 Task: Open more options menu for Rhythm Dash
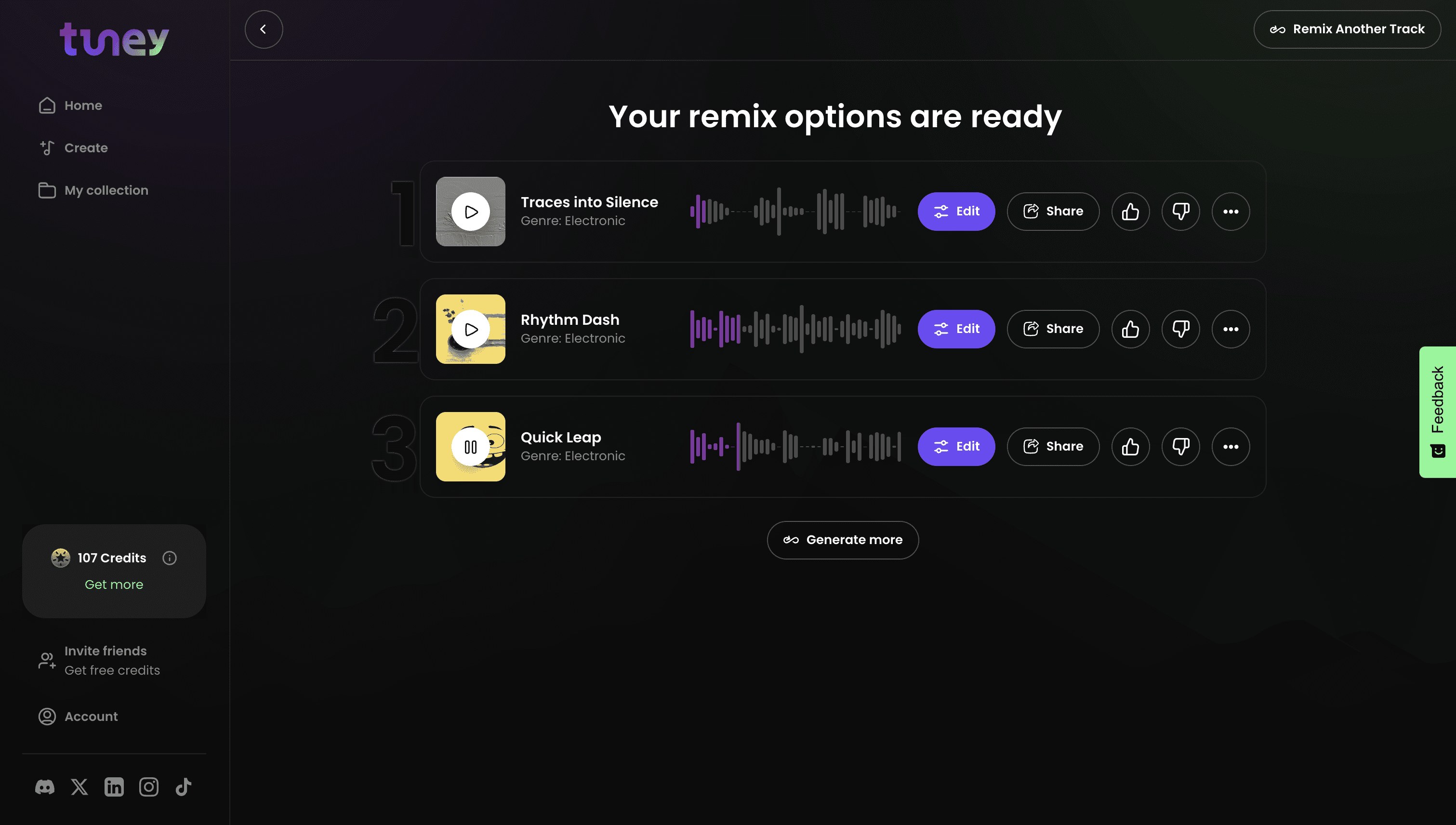pos(1231,329)
